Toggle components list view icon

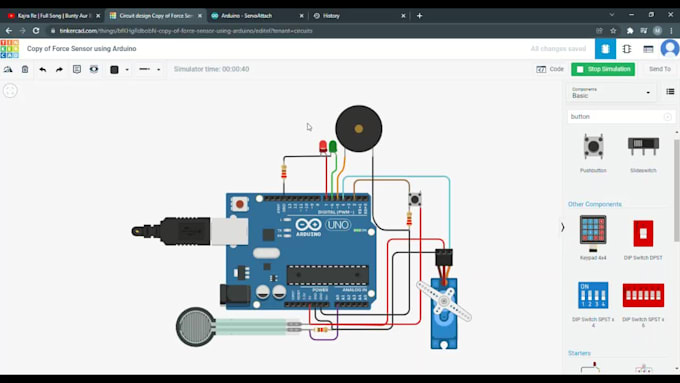pos(670,92)
